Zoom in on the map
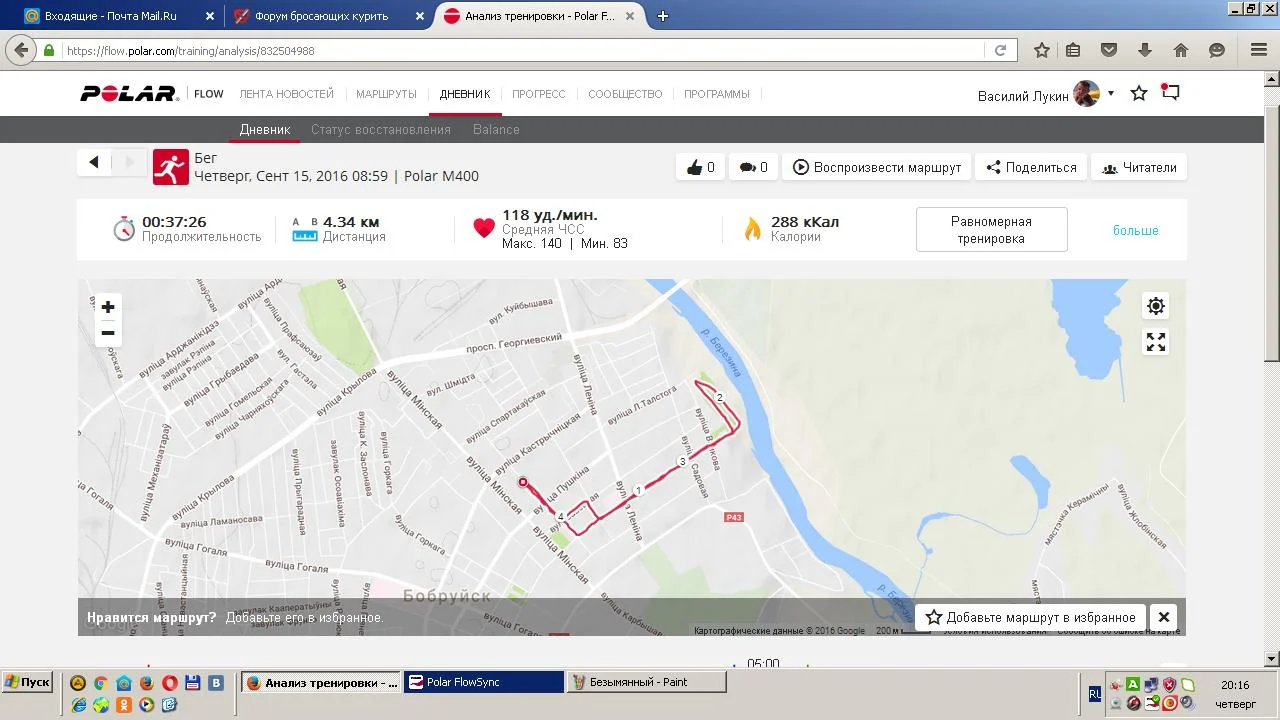This screenshot has height=720, width=1280. coord(108,307)
